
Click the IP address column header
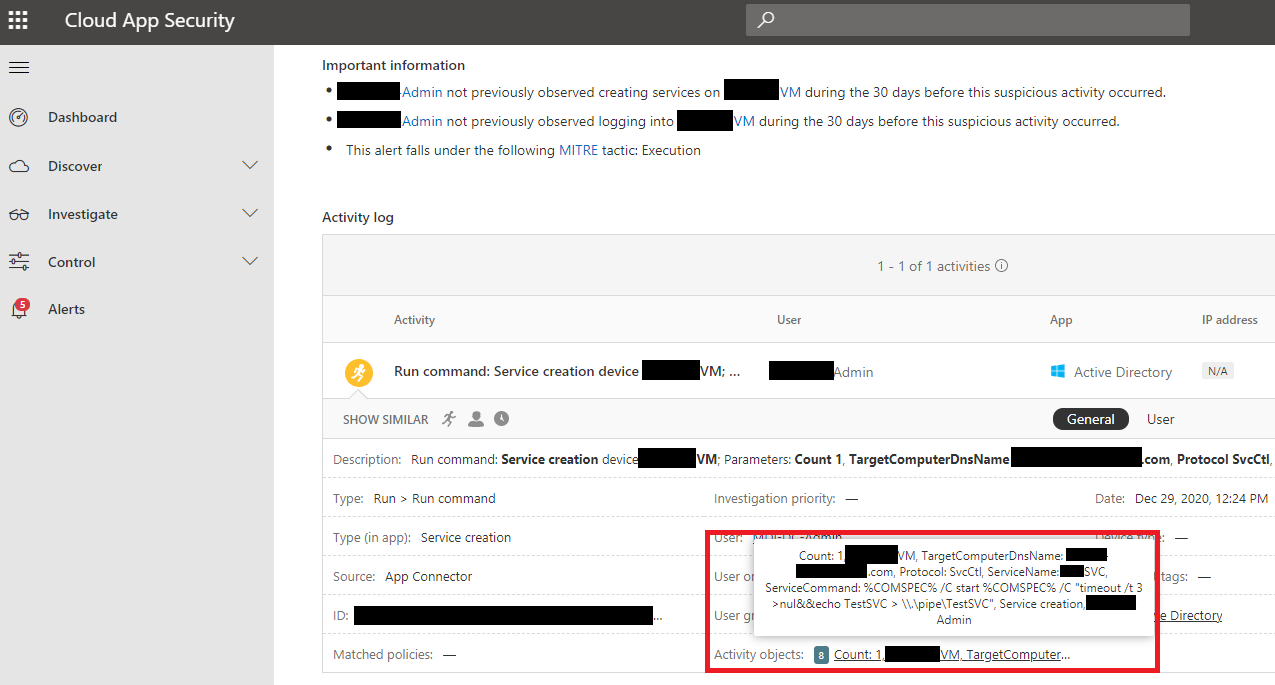point(1230,320)
